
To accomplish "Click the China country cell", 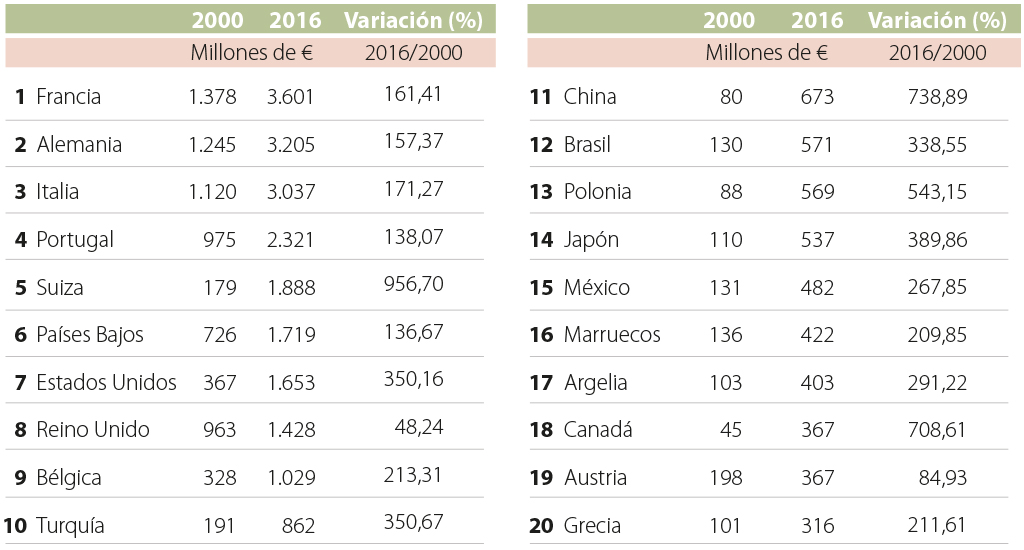I will coord(590,97).
